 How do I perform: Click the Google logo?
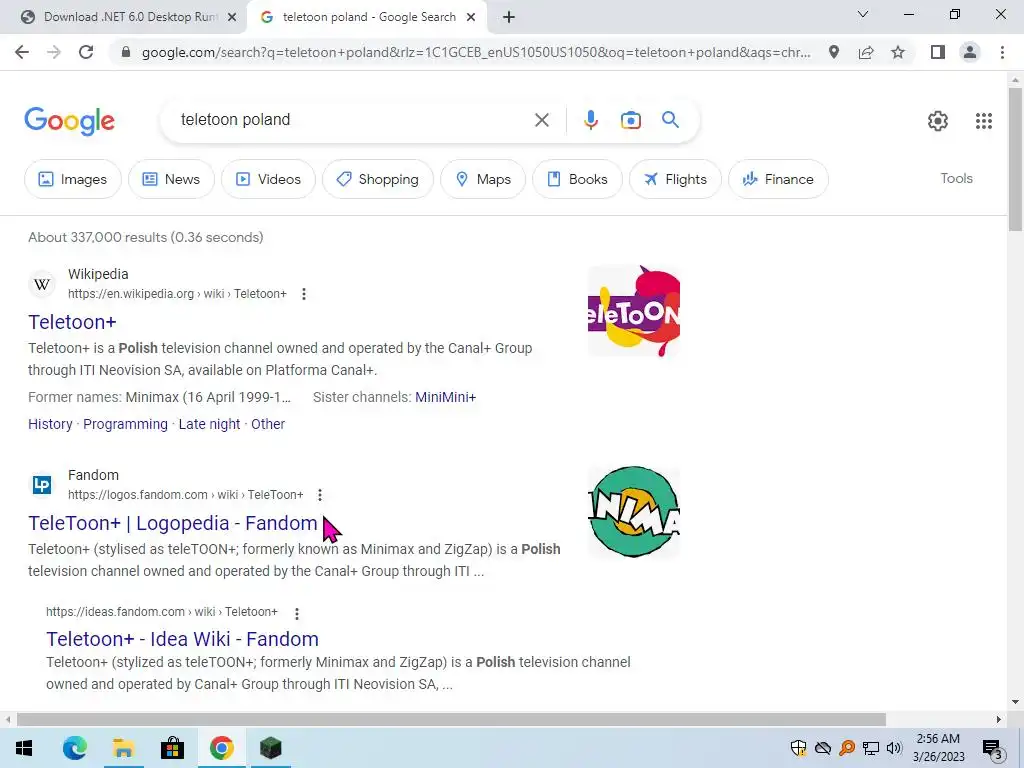(69, 121)
